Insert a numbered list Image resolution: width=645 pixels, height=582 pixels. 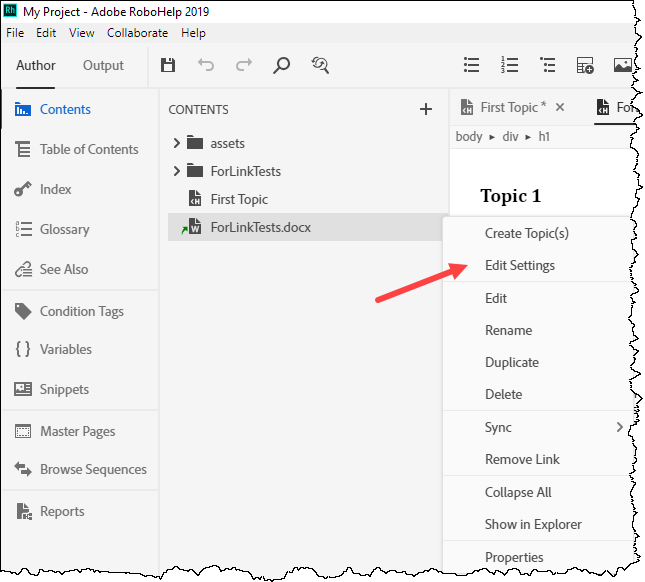(x=509, y=66)
